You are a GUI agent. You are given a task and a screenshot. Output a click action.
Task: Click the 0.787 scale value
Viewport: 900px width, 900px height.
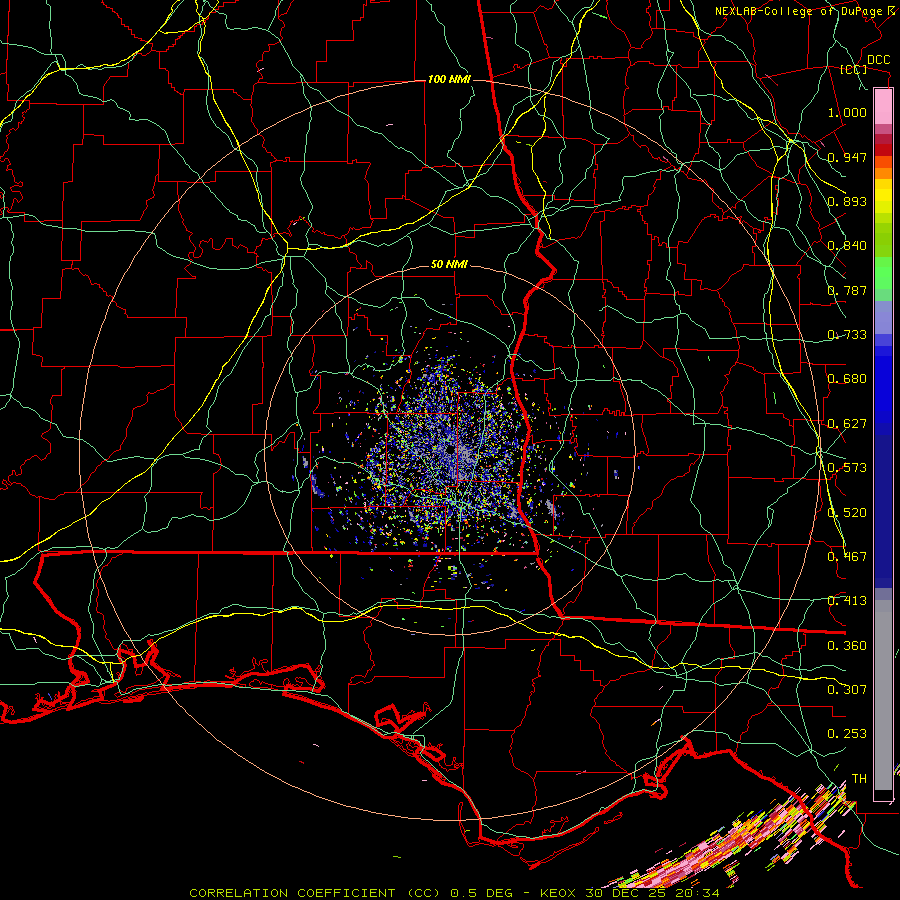(847, 290)
